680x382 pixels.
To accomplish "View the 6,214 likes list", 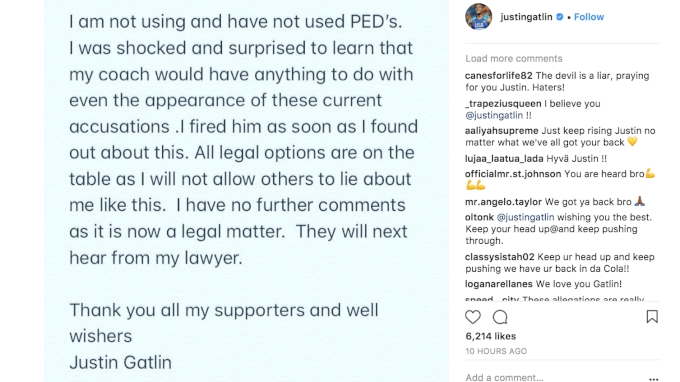I will point(490,336).
